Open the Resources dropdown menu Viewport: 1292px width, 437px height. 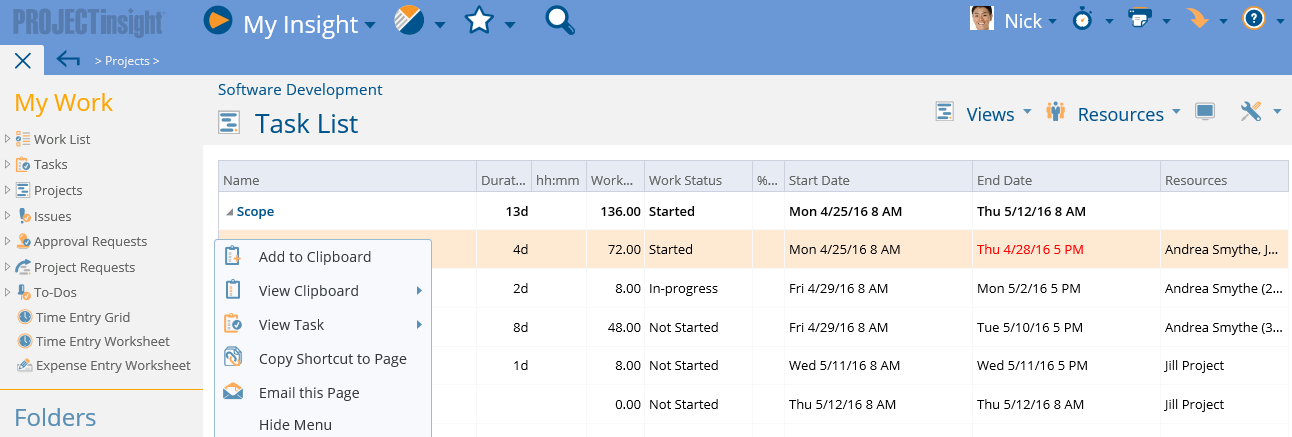(1121, 114)
